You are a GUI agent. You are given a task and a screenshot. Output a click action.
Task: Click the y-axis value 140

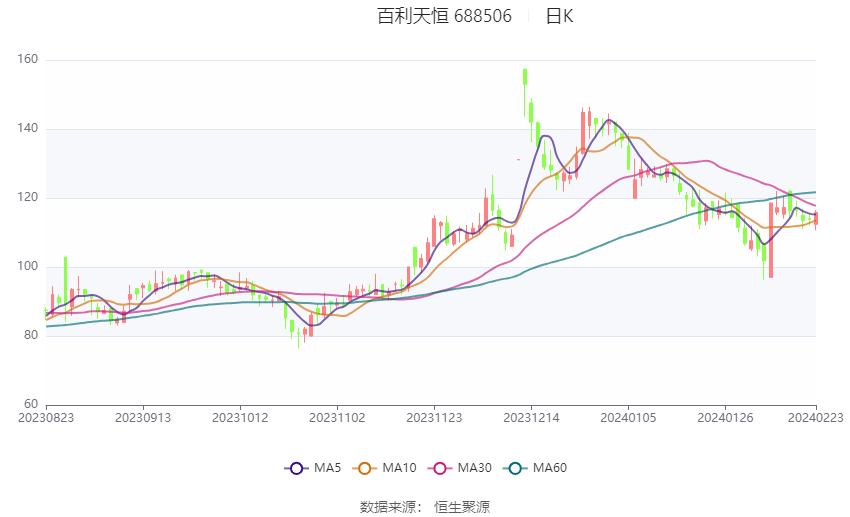pyautogui.click(x=28, y=128)
